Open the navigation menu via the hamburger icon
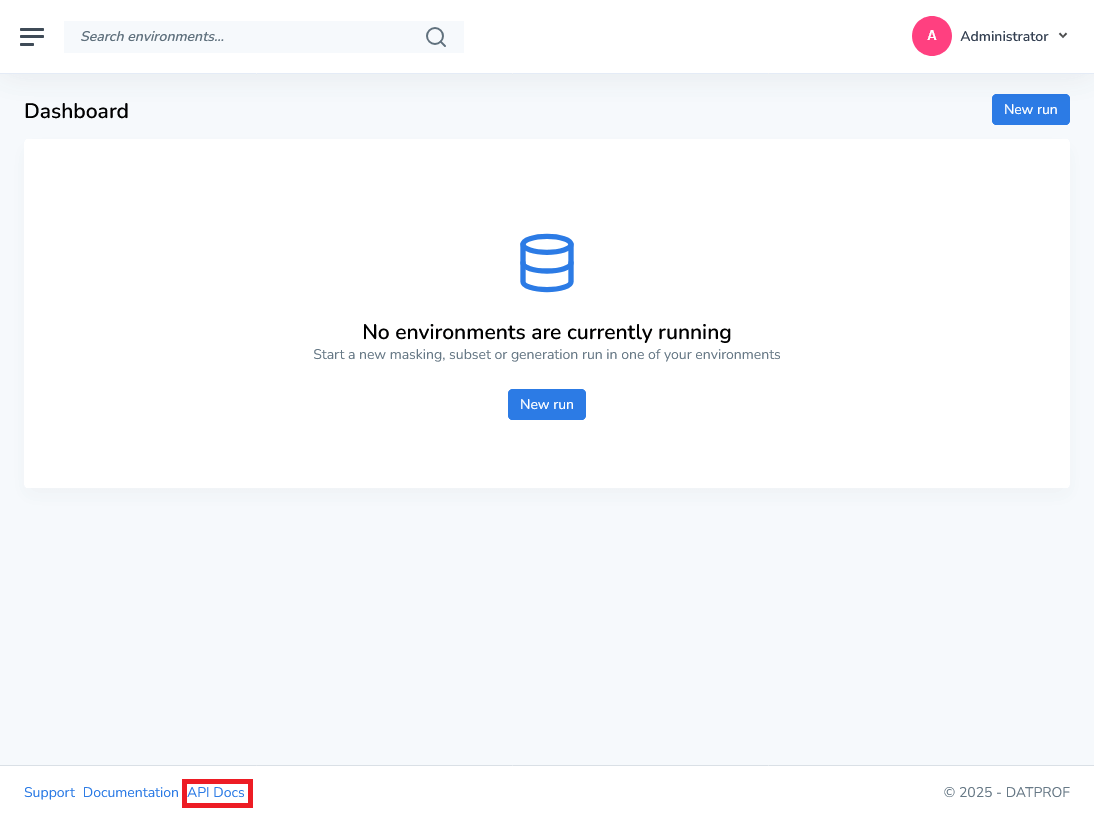 pos(32,36)
